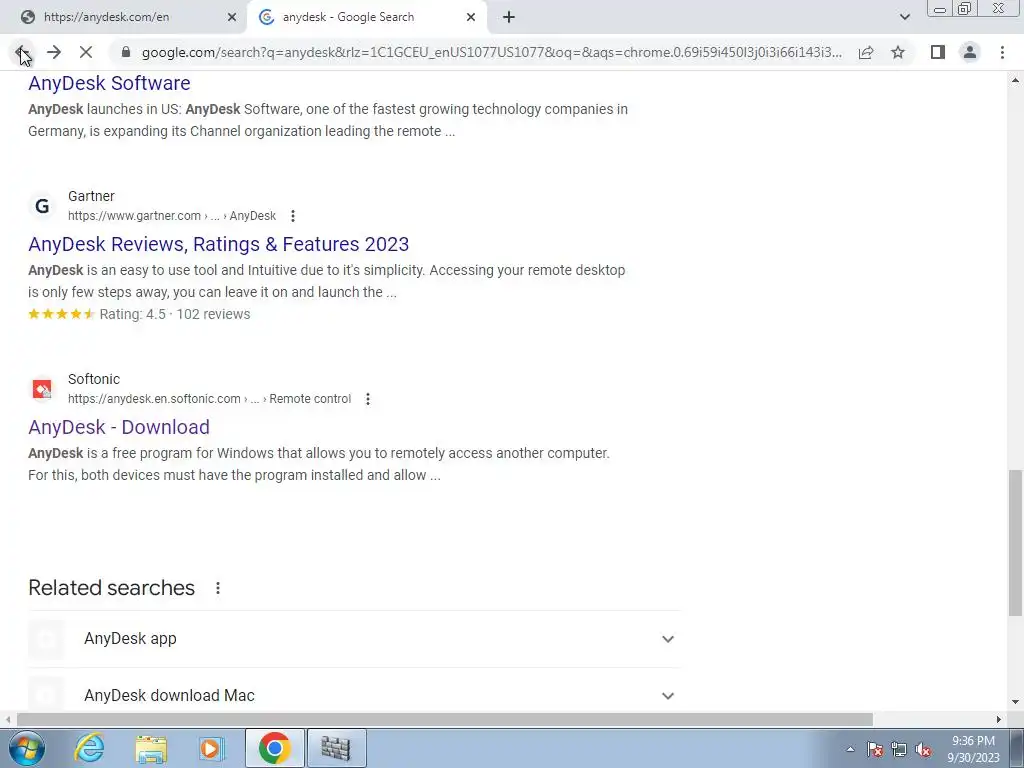Click the vertical scrollbar thumb
The image size is (1024, 768).
[x=1015, y=542]
